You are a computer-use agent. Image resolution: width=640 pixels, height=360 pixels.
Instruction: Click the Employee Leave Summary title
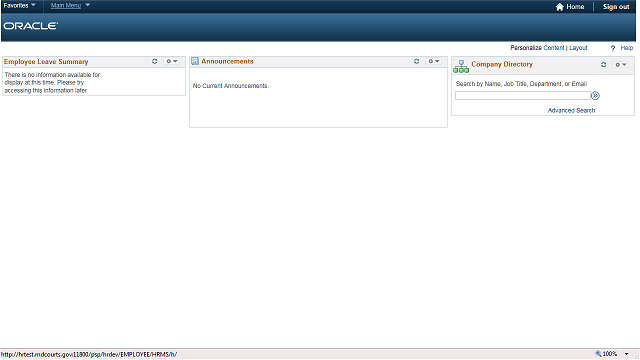tap(46, 62)
